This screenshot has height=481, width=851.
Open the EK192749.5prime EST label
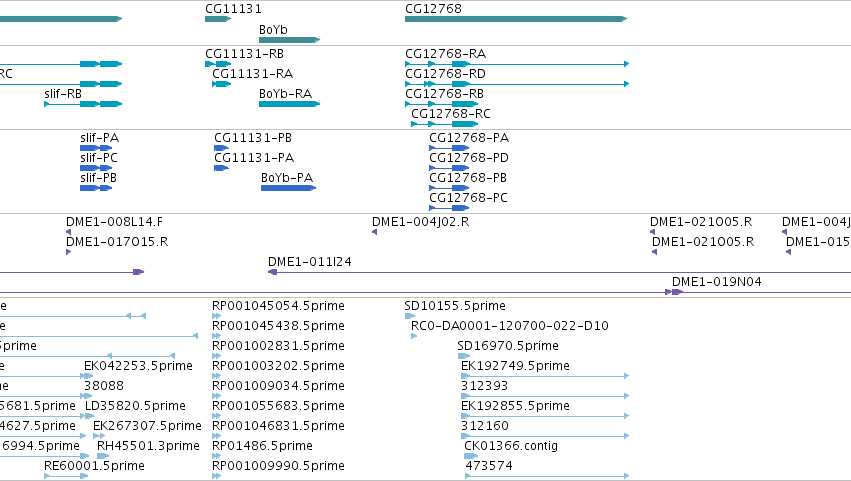[x=515, y=366]
